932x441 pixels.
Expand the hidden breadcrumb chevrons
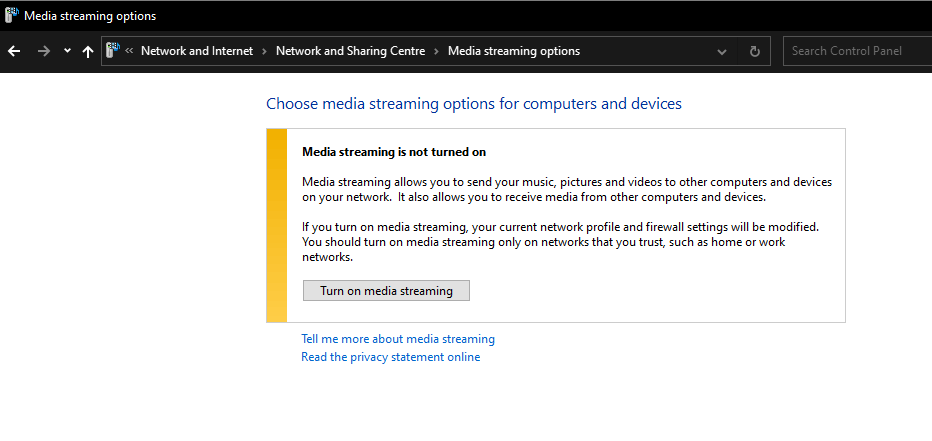(129, 51)
